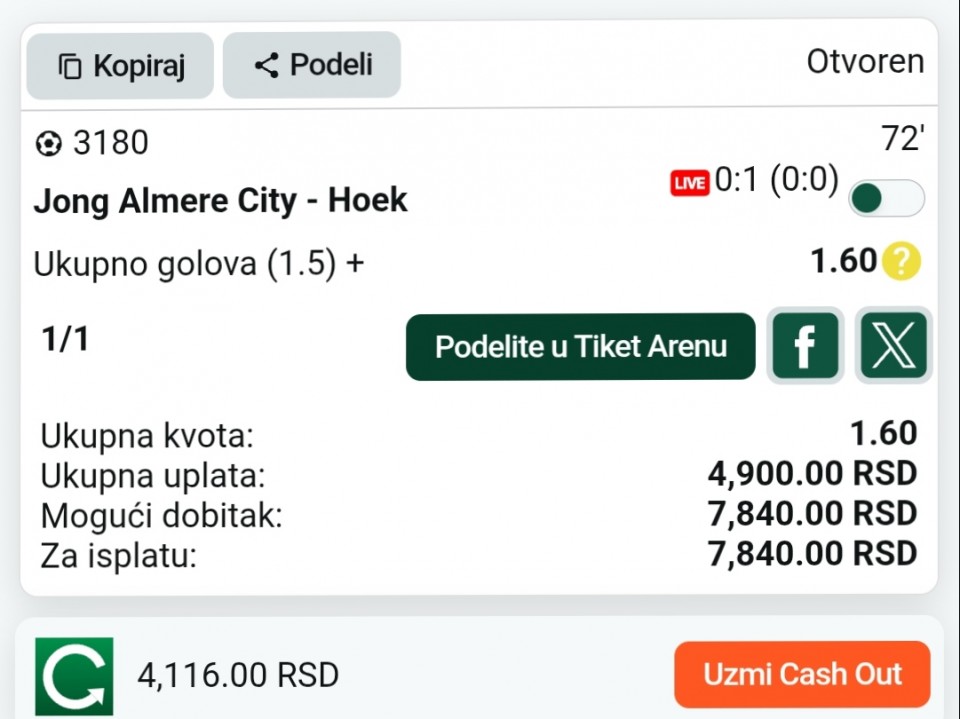
Task: Click the event code 3180
Action: (110, 144)
